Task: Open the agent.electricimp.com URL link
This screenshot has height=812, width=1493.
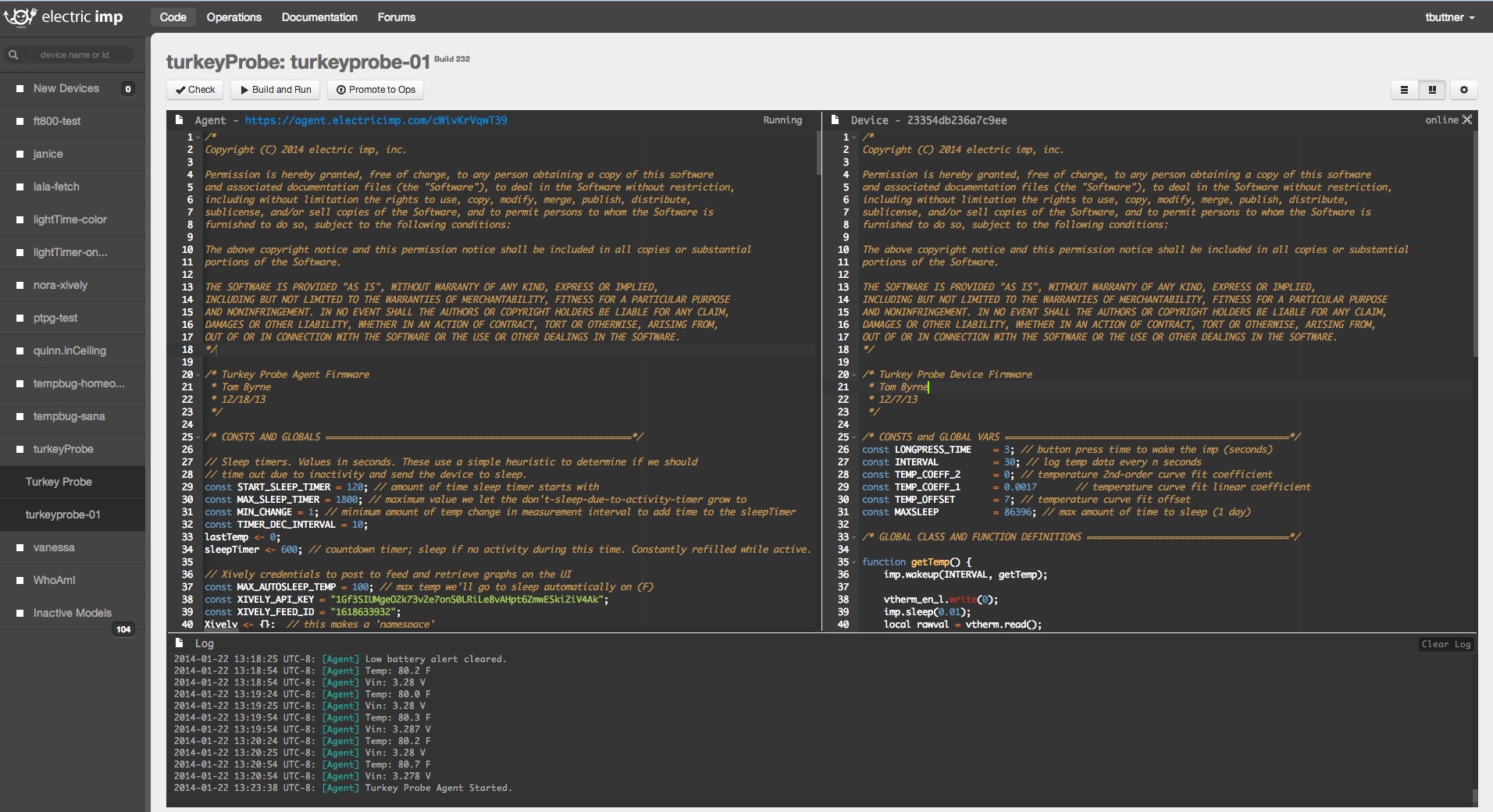Action: click(x=376, y=120)
